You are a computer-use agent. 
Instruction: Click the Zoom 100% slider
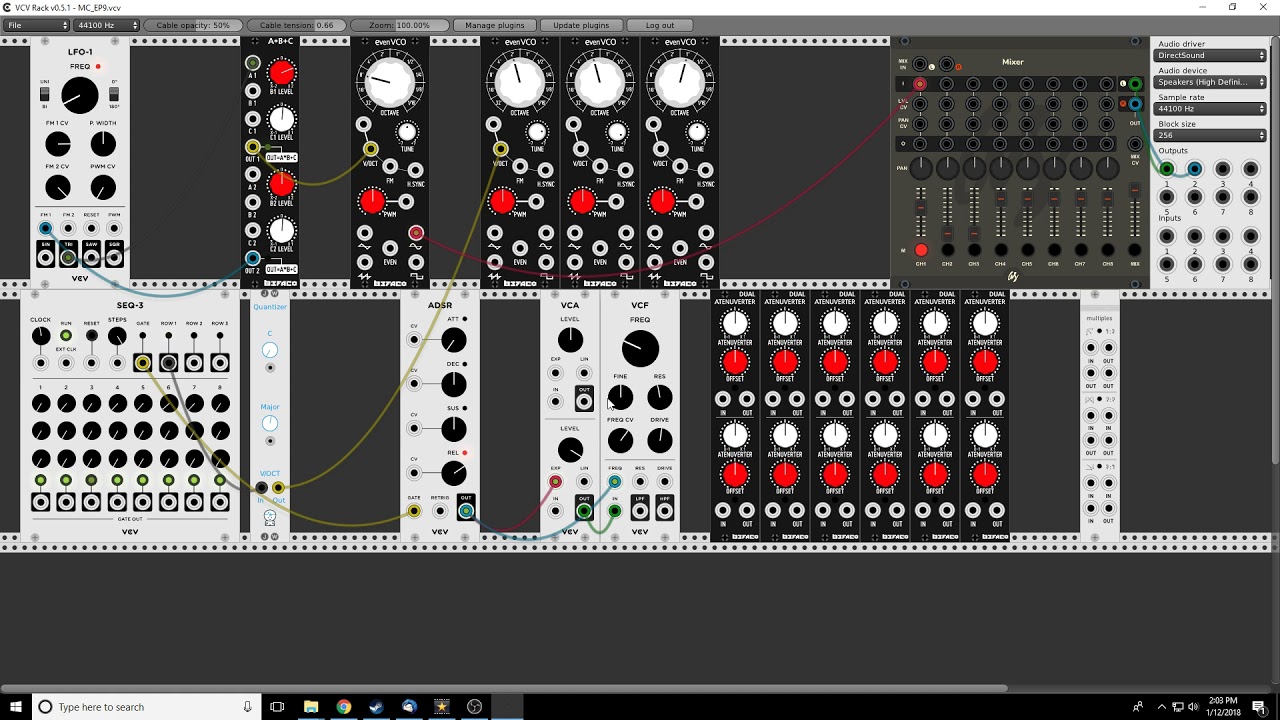pyautogui.click(x=399, y=25)
